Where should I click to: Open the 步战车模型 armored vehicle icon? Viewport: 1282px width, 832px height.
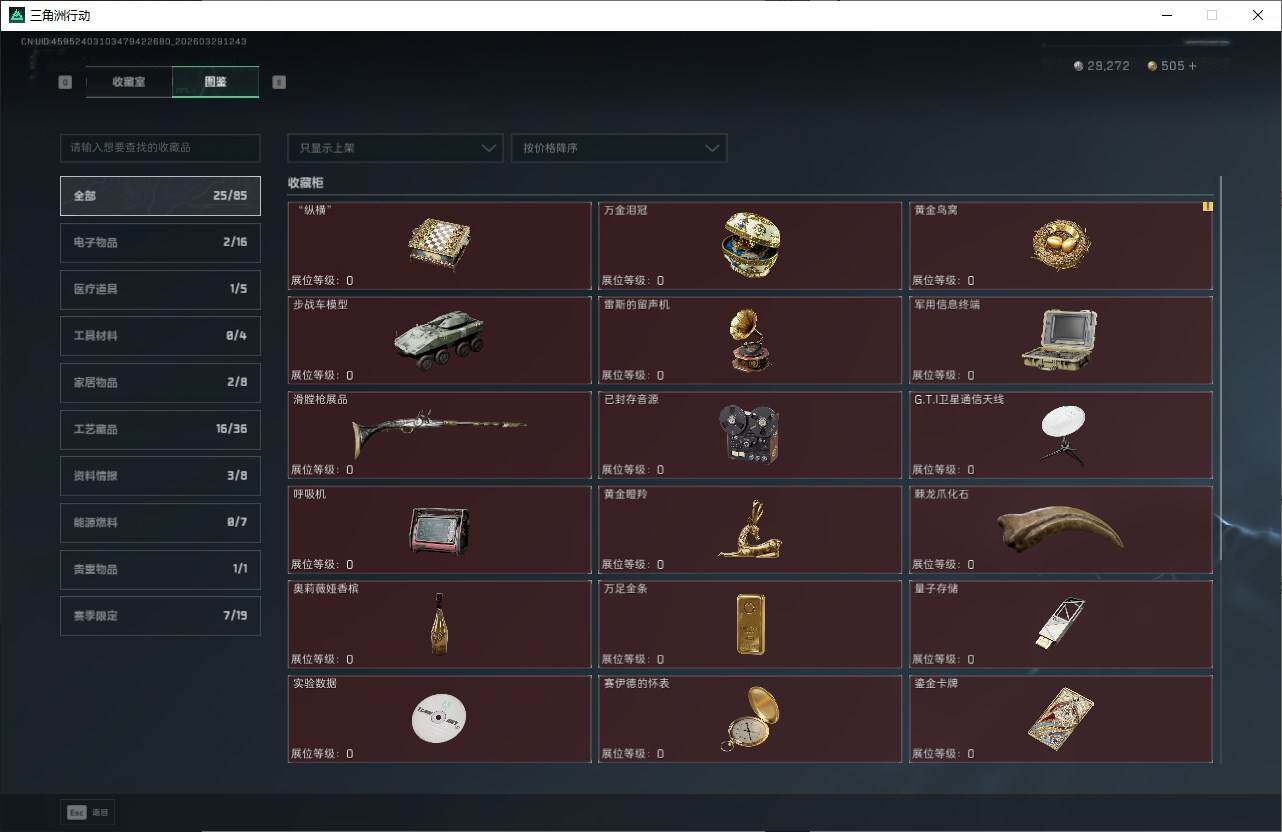[x=439, y=340]
